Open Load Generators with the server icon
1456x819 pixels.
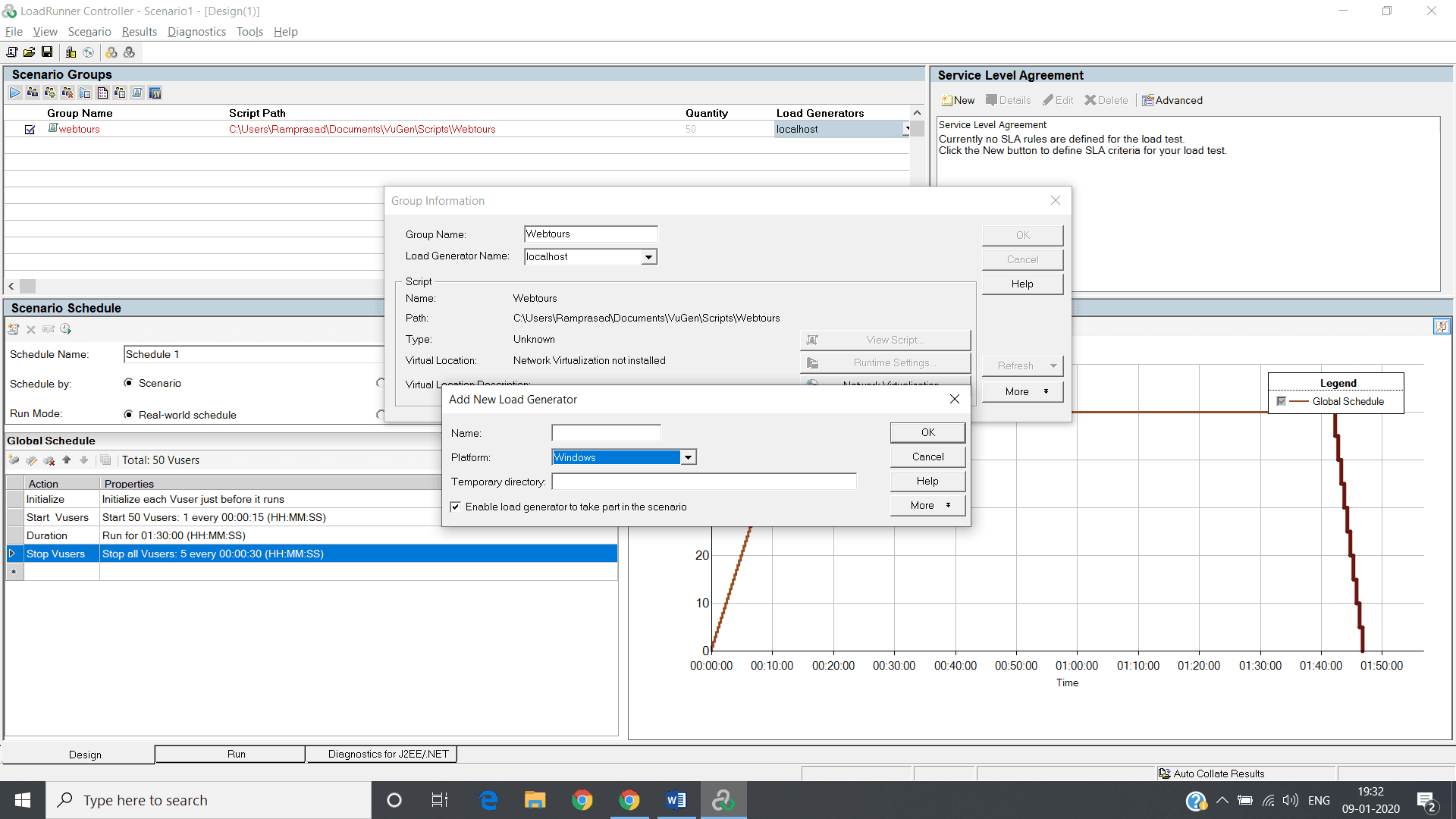click(x=71, y=52)
